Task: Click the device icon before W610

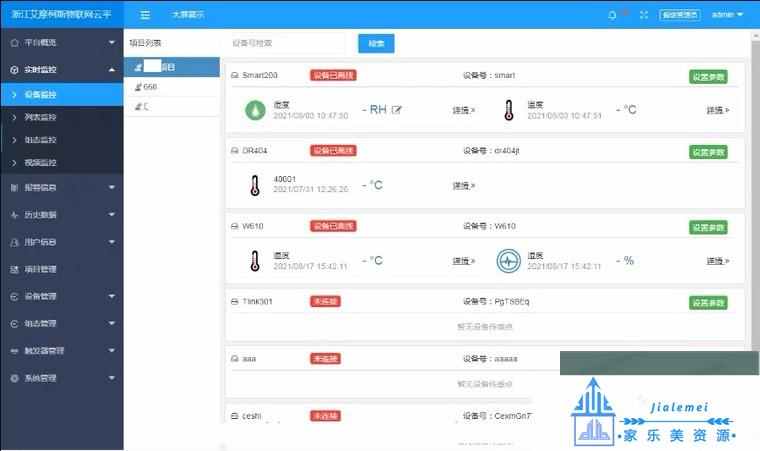Action: 235,226
